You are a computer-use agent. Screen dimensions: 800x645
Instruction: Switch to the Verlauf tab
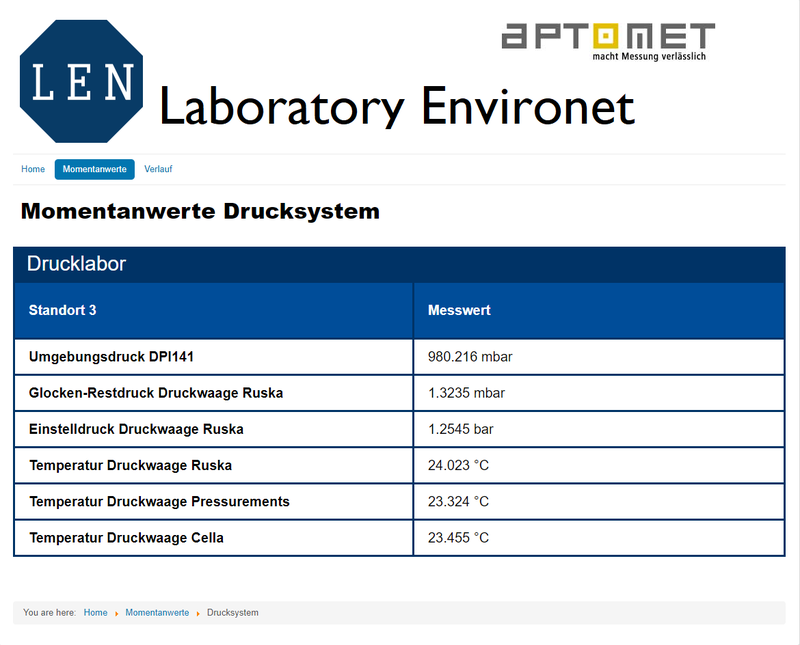point(158,169)
